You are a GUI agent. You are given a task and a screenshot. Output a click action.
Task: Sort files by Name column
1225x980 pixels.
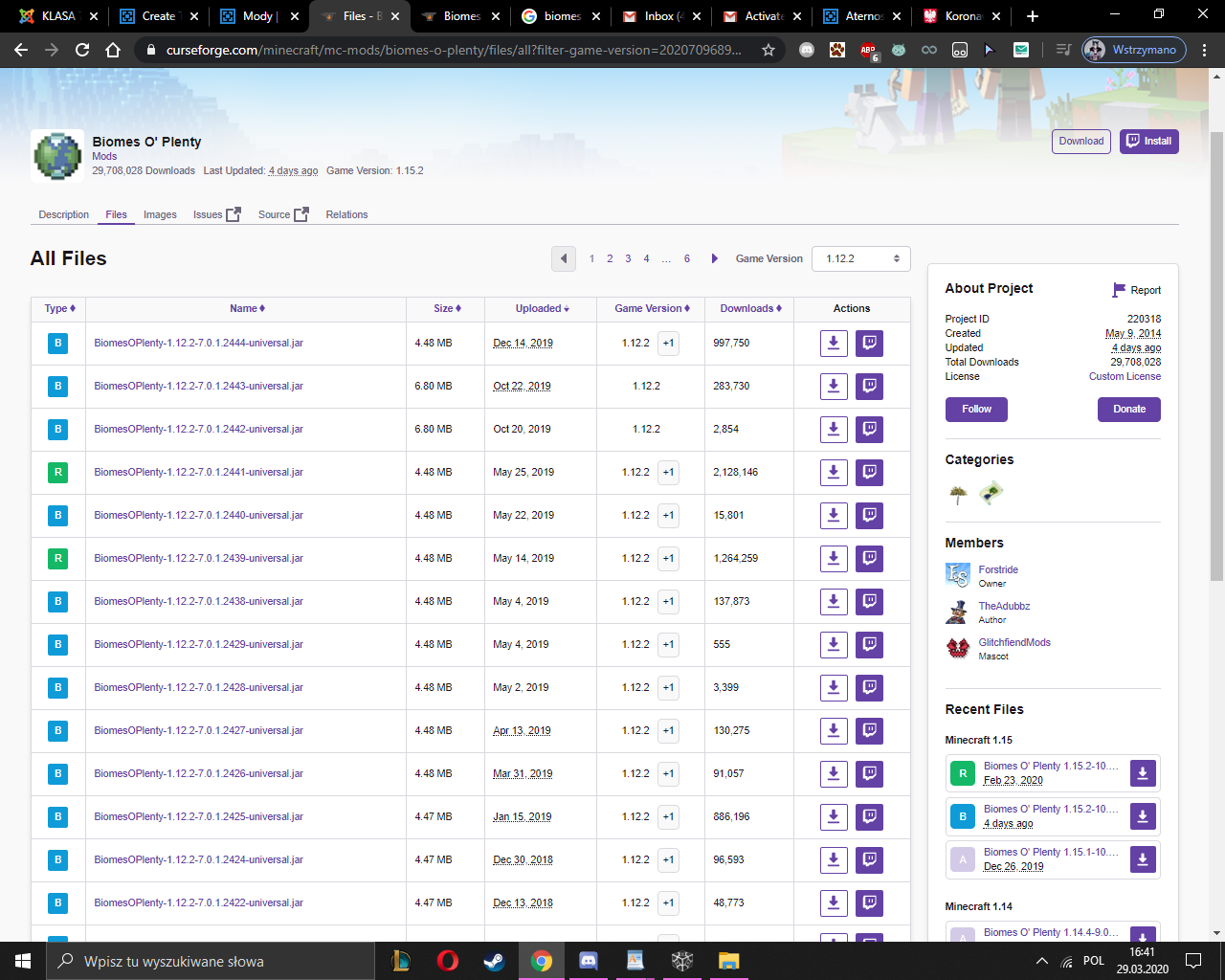pyautogui.click(x=247, y=308)
